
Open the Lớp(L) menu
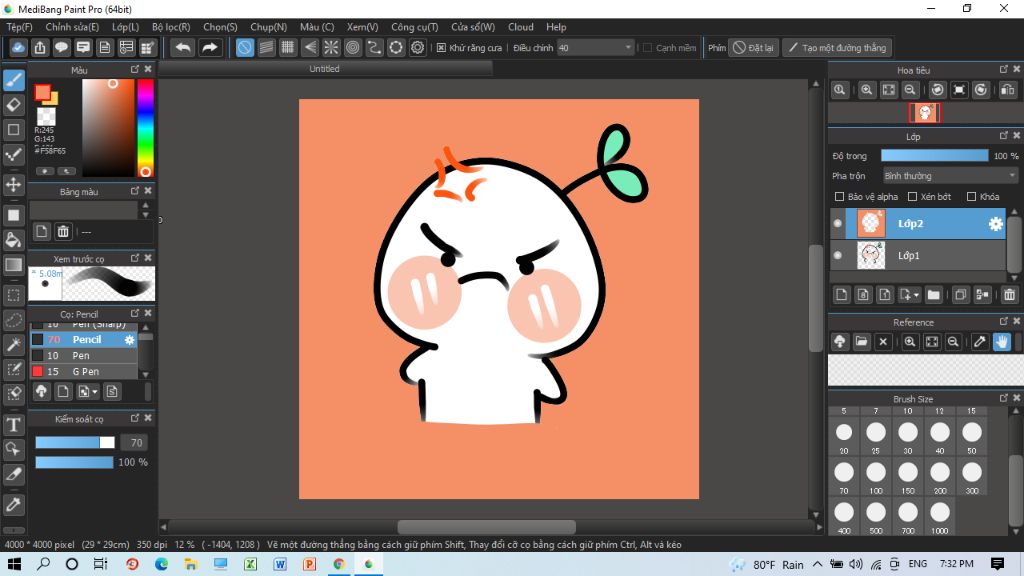click(x=125, y=27)
